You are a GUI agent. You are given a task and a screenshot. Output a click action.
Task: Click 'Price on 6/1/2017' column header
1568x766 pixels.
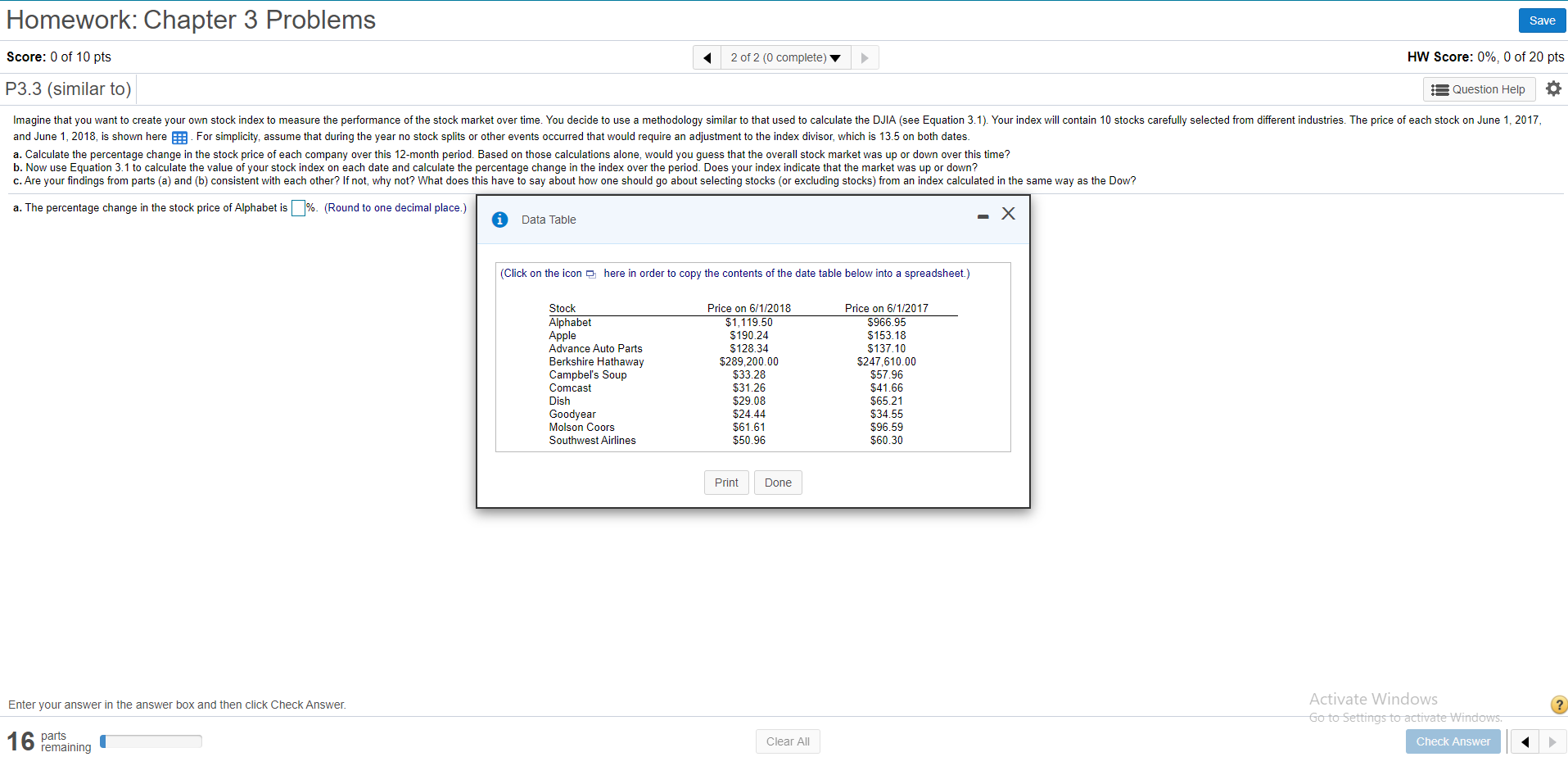(x=887, y=309)
